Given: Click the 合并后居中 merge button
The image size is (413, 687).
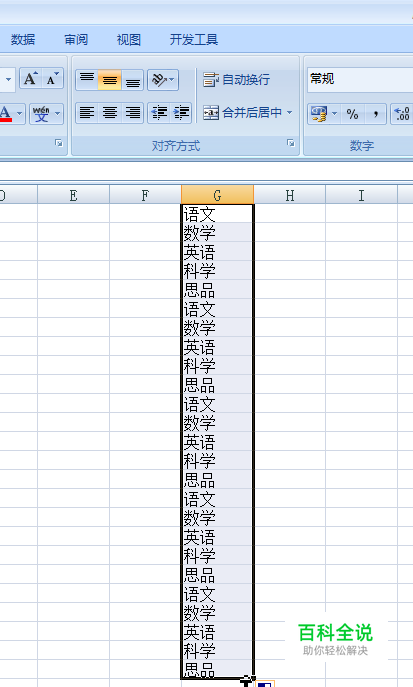Looking at the screenshot, I should click(242, 113).
